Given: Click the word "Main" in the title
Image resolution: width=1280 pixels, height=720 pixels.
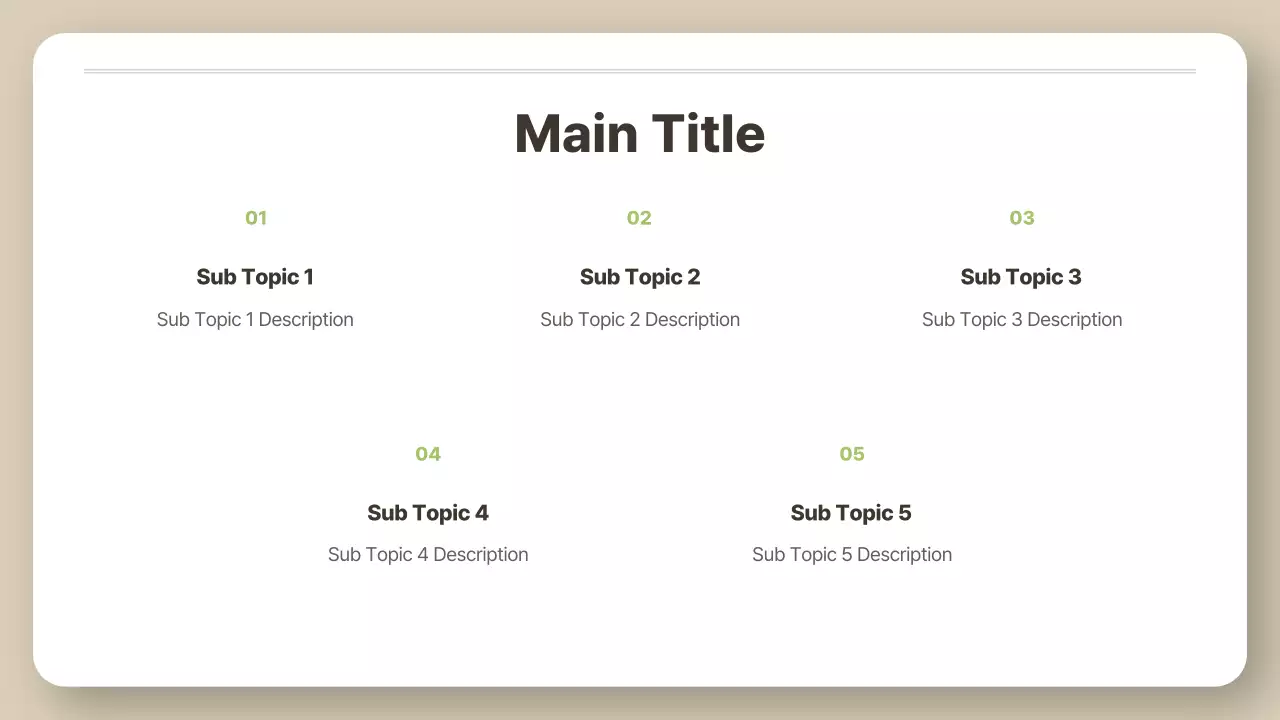Looking at the screenshot, I should pos(574,134).
